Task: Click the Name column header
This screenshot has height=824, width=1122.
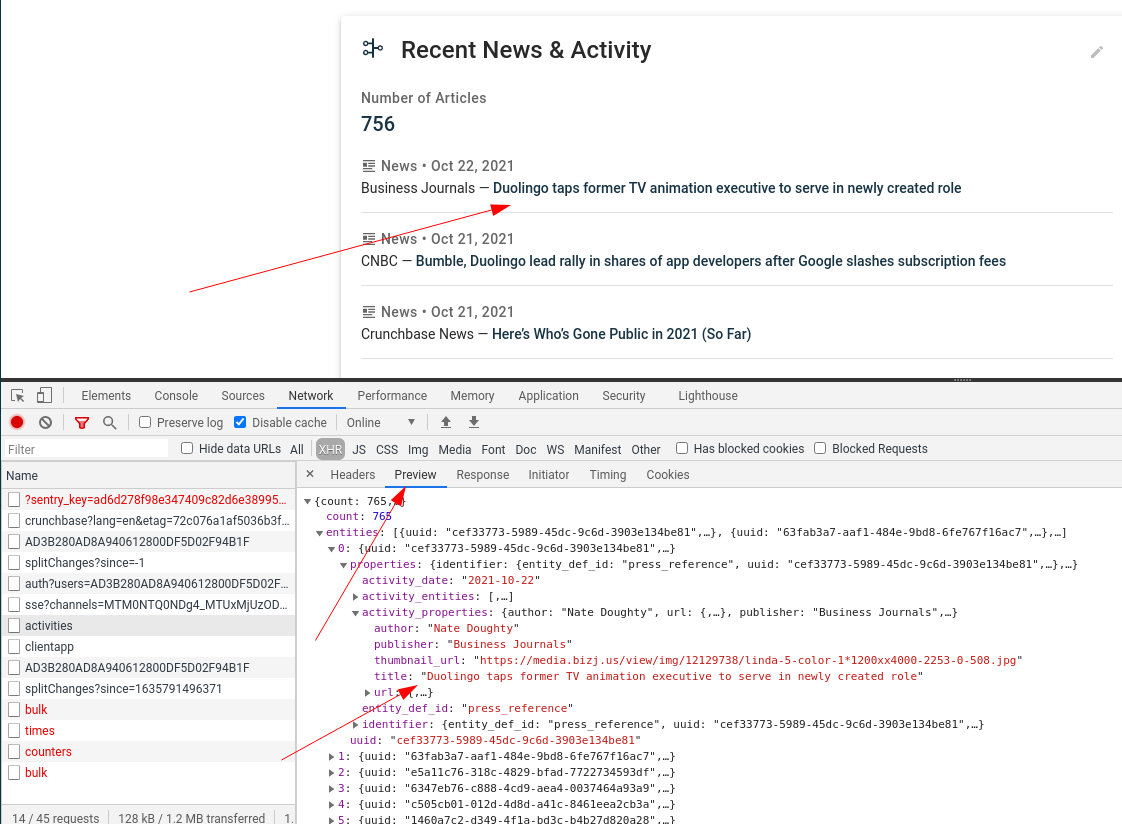Action: [x=148, y=476]
